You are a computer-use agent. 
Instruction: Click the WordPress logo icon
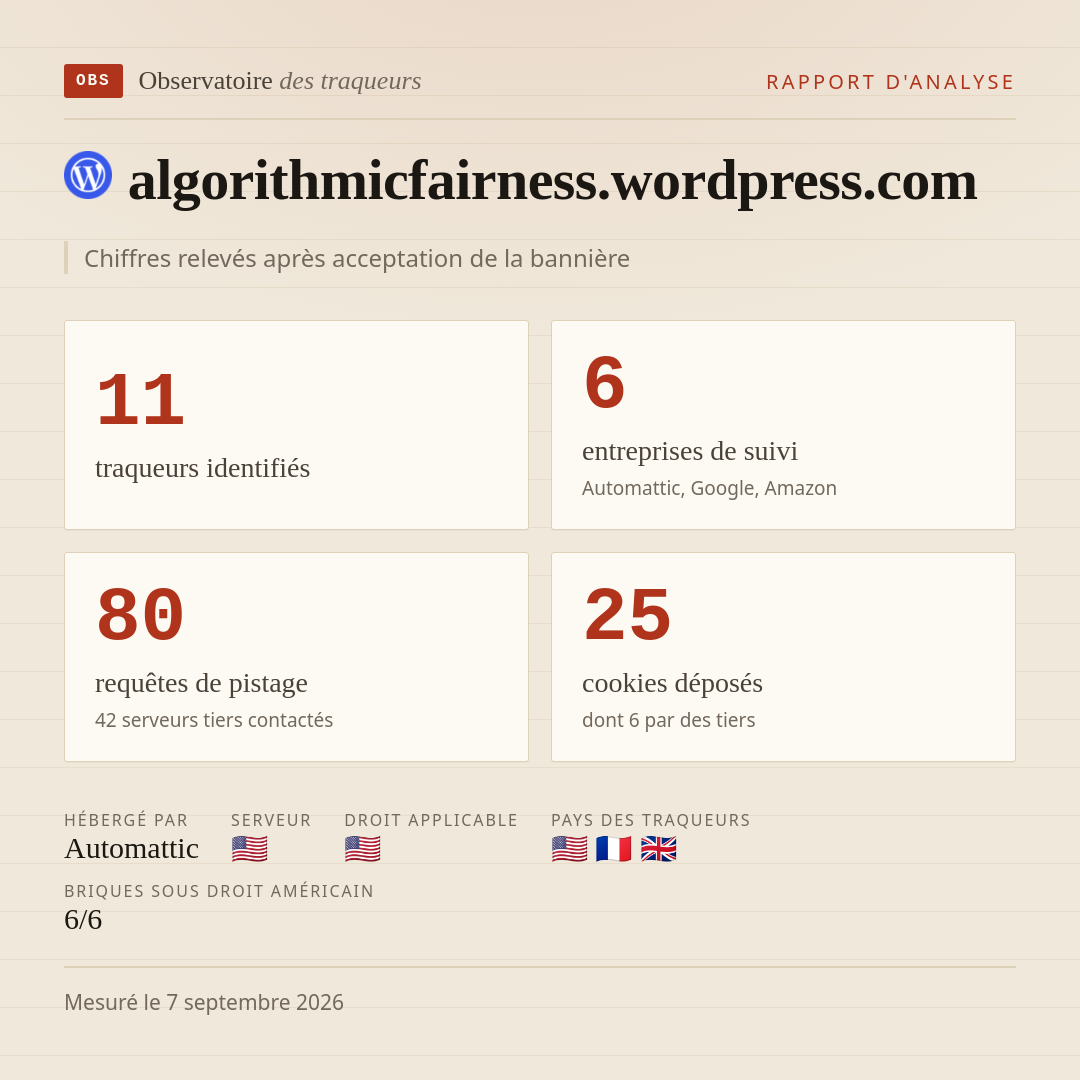88,175
